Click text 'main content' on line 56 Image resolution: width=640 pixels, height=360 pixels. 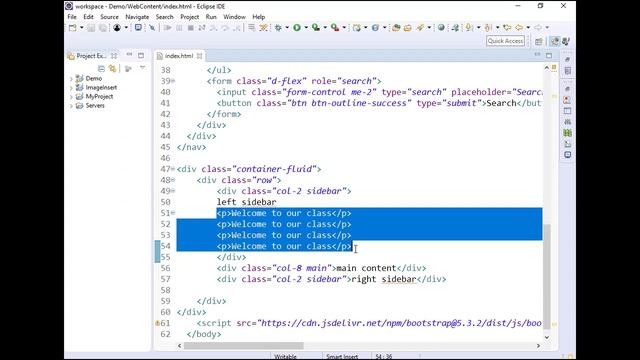point(366,268)
